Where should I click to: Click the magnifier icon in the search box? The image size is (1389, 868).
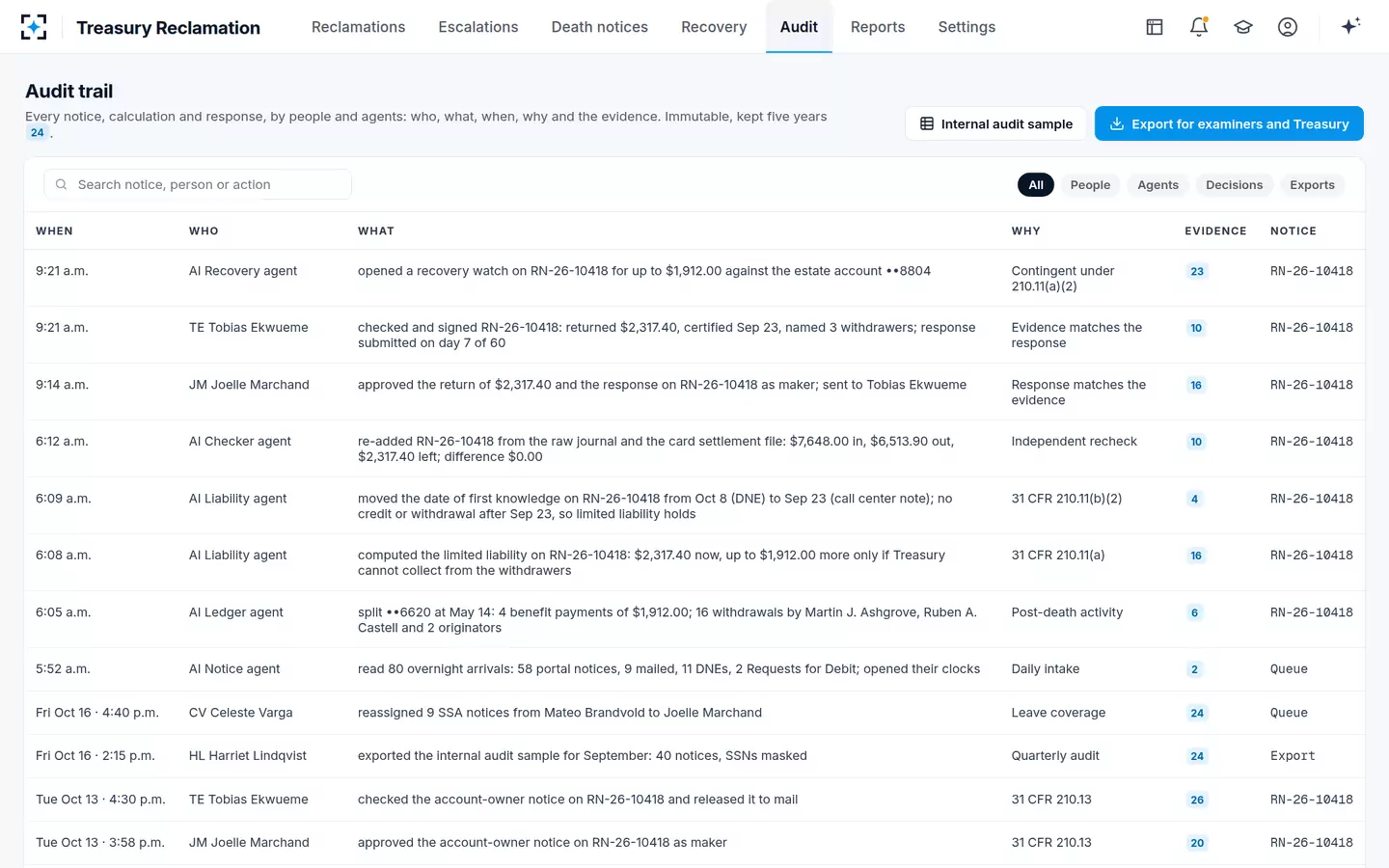[61, 184]
